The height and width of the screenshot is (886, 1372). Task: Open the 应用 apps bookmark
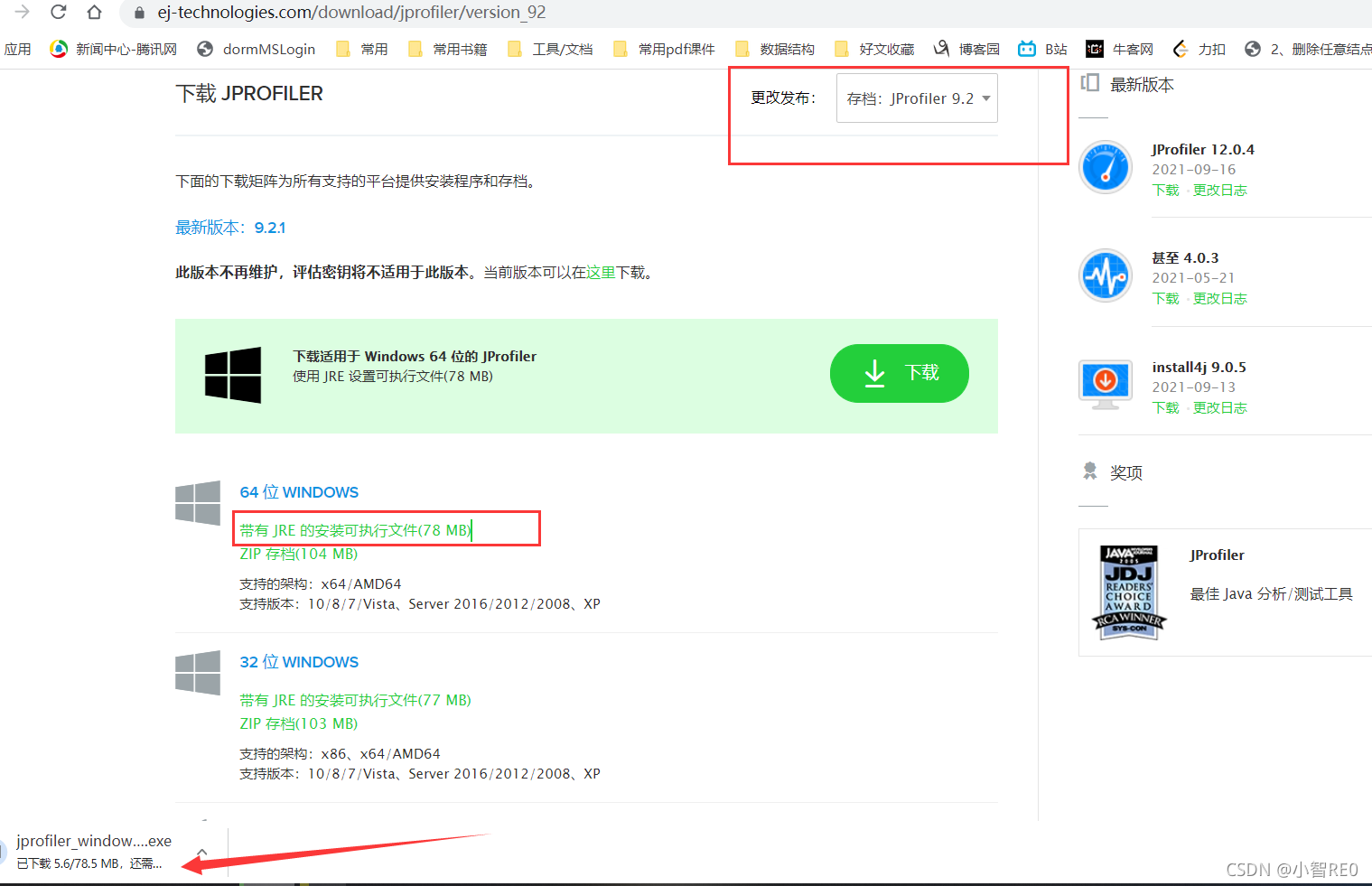18,49
